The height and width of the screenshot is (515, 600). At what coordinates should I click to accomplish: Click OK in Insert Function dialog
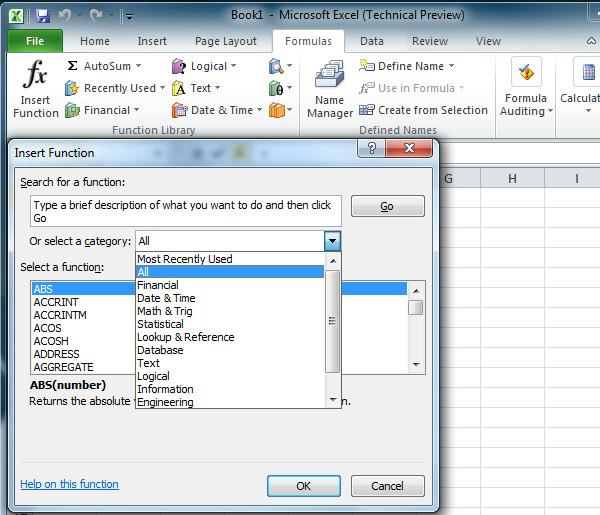click(303, 486)
